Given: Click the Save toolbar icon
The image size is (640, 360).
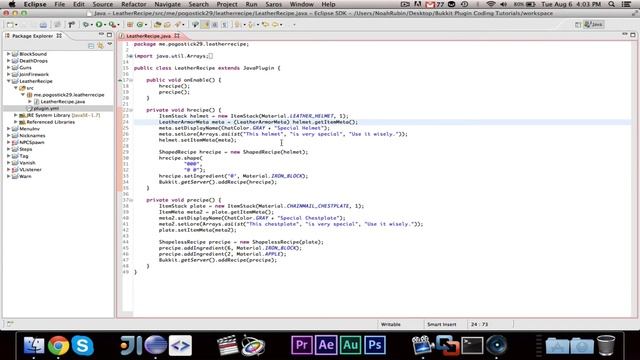Looking at the screenshot, I should click(43, 24).
